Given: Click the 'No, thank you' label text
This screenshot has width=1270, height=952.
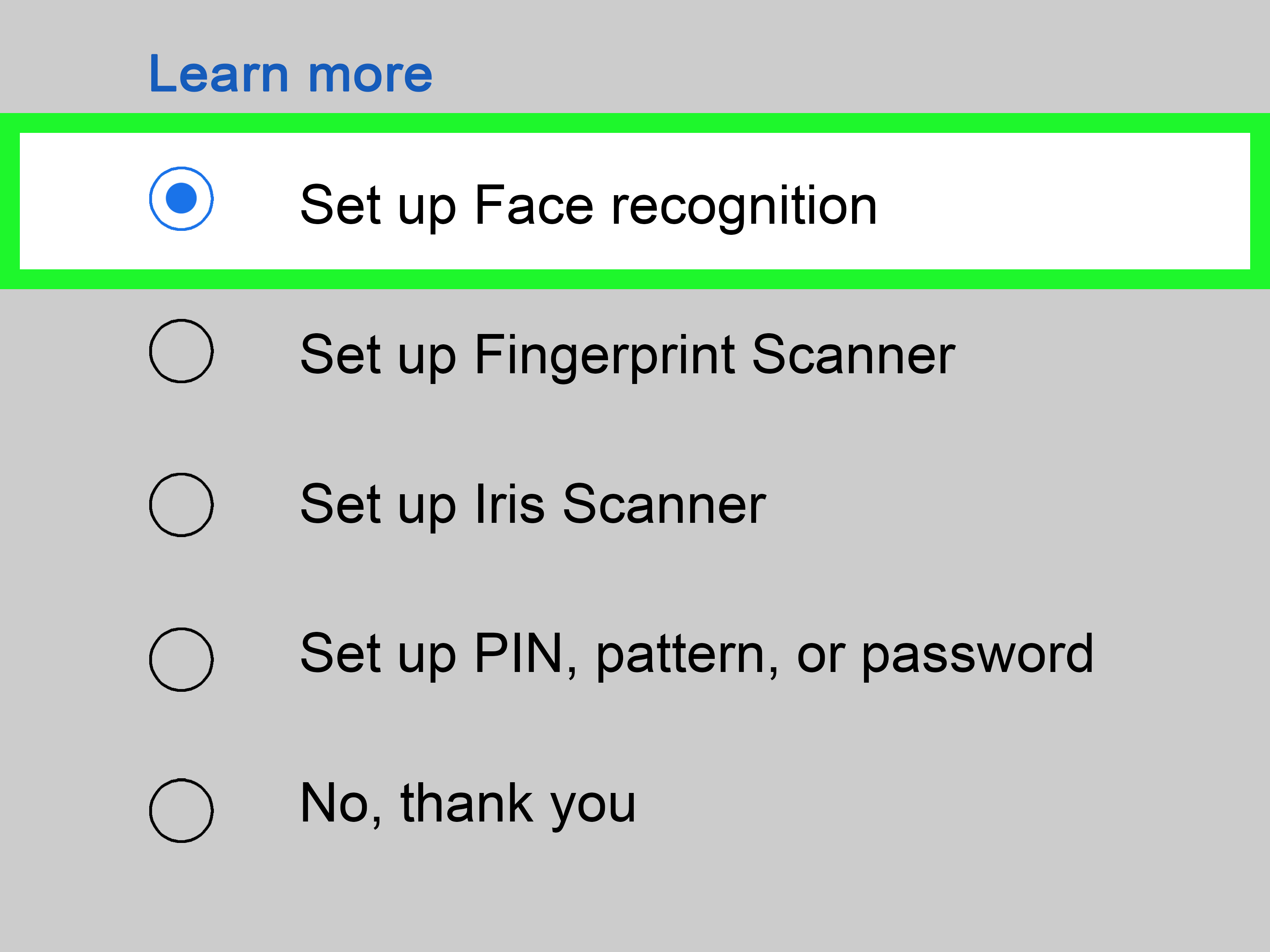Looking at the screenshot, I should (468, 803).
